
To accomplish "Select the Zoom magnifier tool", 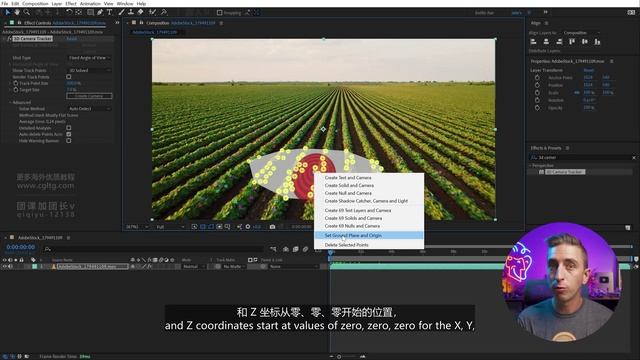I will point(27,12).
